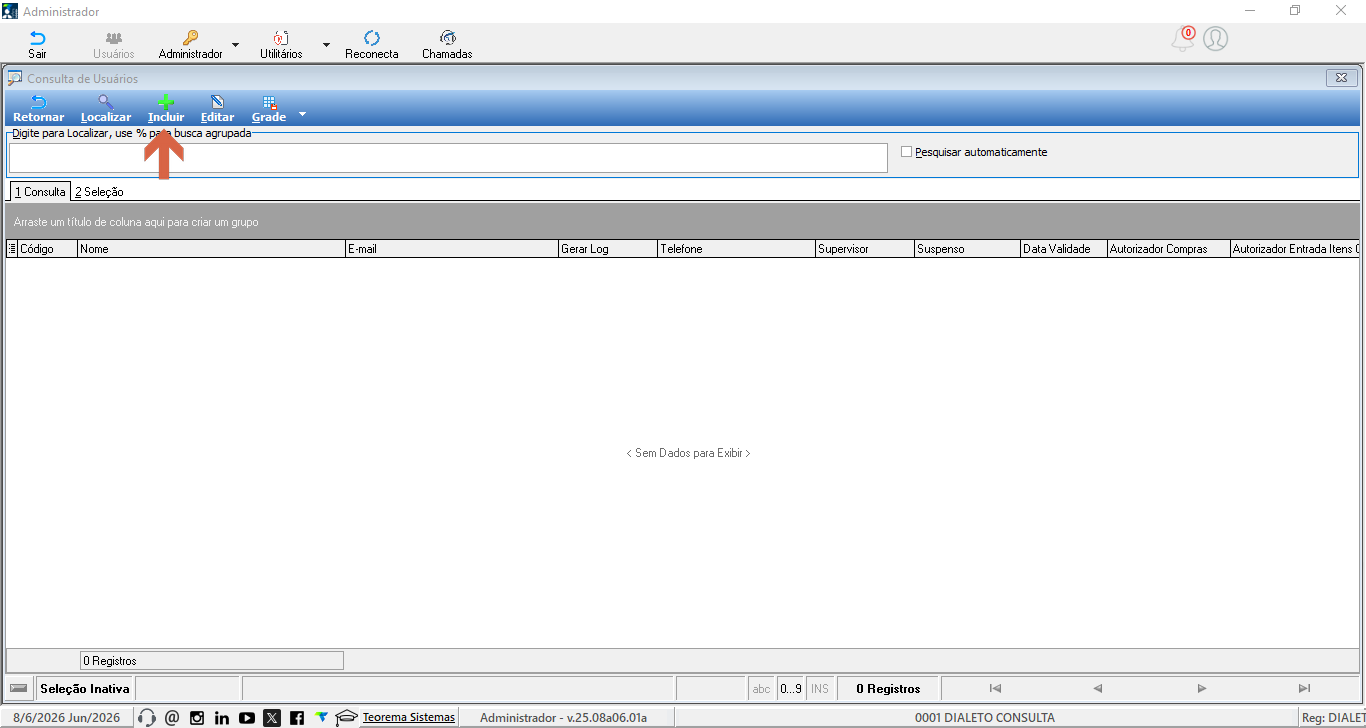Sort by the Nome column header
The width and height of the screenshot is (1366, 728).
[211, 249]
